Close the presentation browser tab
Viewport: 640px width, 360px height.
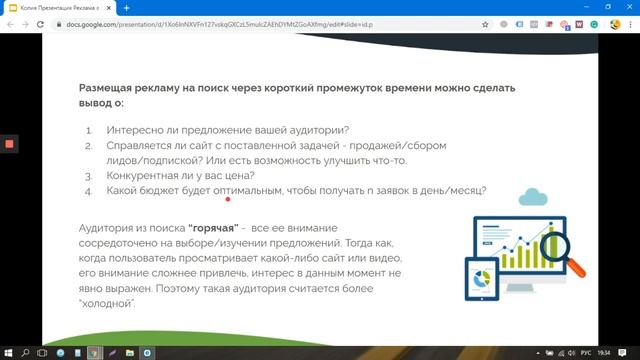click(x=109, y=8)
